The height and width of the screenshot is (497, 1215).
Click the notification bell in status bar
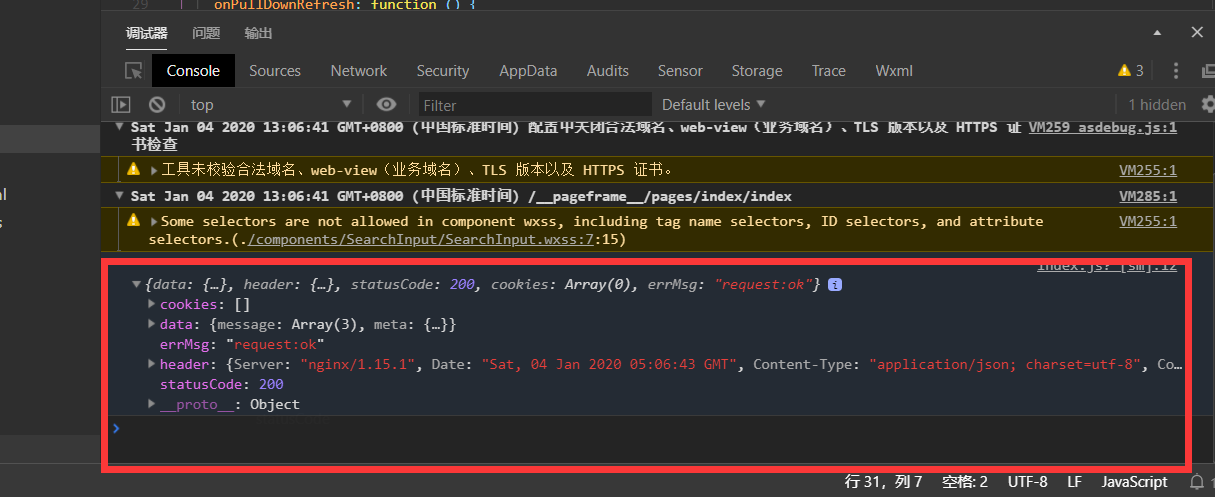coord(1197,482)
